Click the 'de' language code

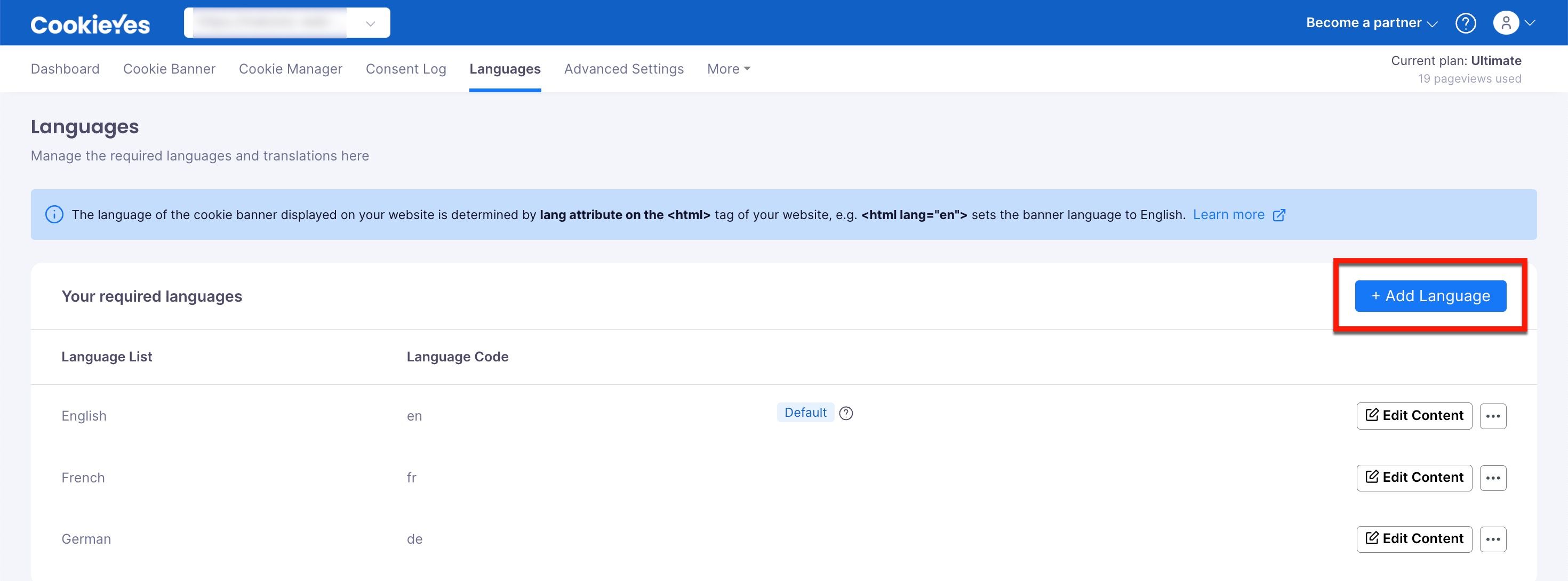coord(414,539)
